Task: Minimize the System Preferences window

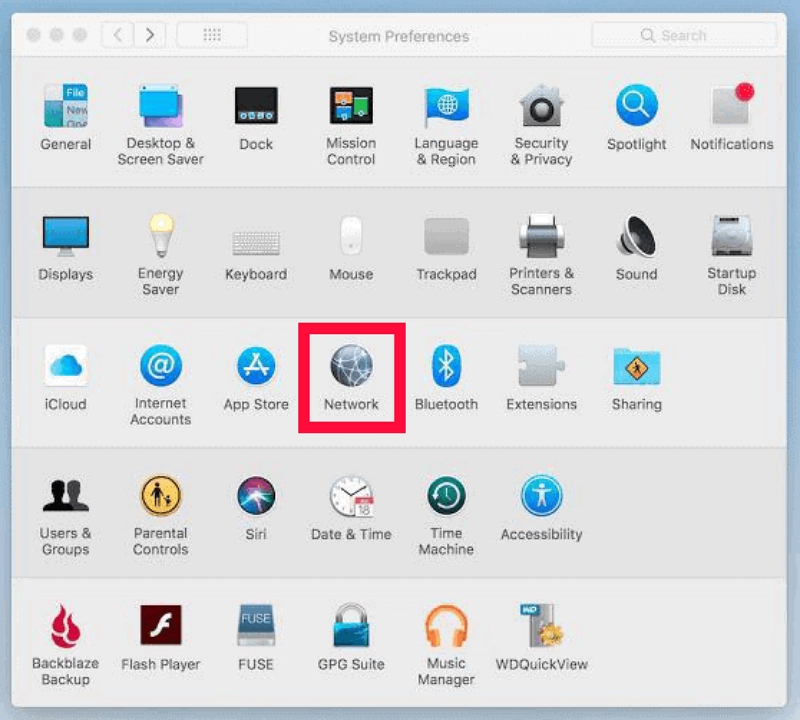Action: 57,35
